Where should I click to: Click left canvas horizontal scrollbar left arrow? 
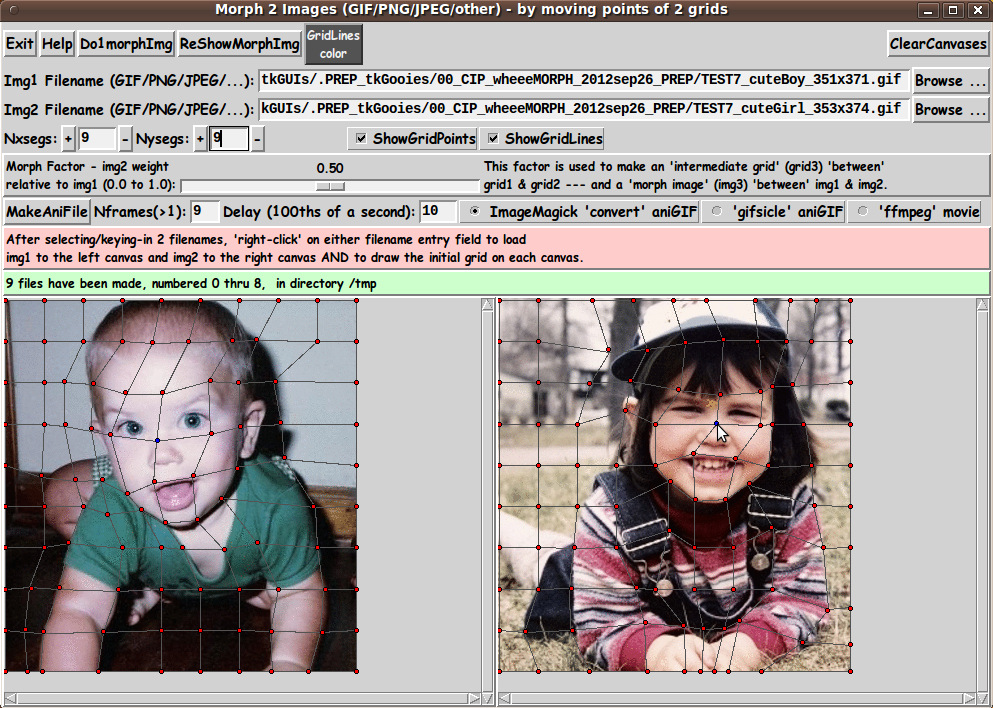11,699
